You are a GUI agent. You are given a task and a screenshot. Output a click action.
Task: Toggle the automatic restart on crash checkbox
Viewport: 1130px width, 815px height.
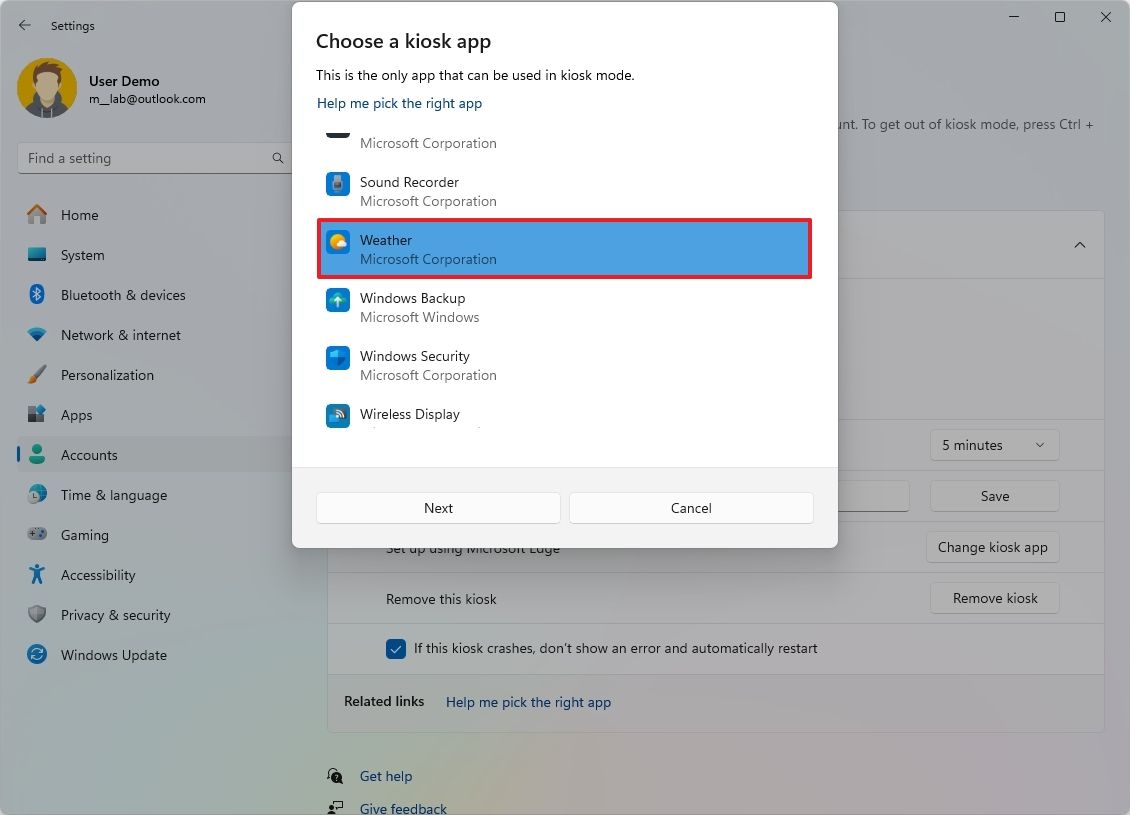pos(396,648)
